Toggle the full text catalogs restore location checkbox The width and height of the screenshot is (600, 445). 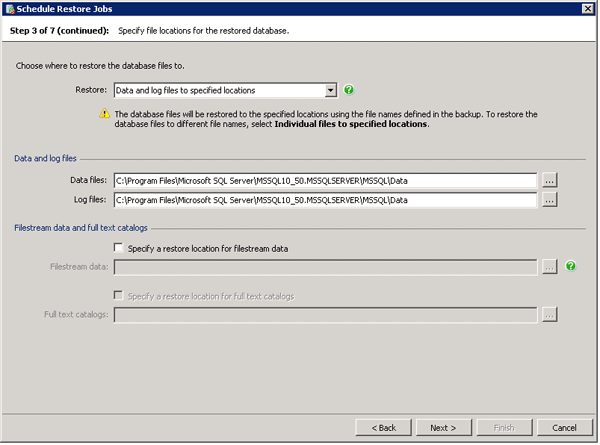pos(120,296)
